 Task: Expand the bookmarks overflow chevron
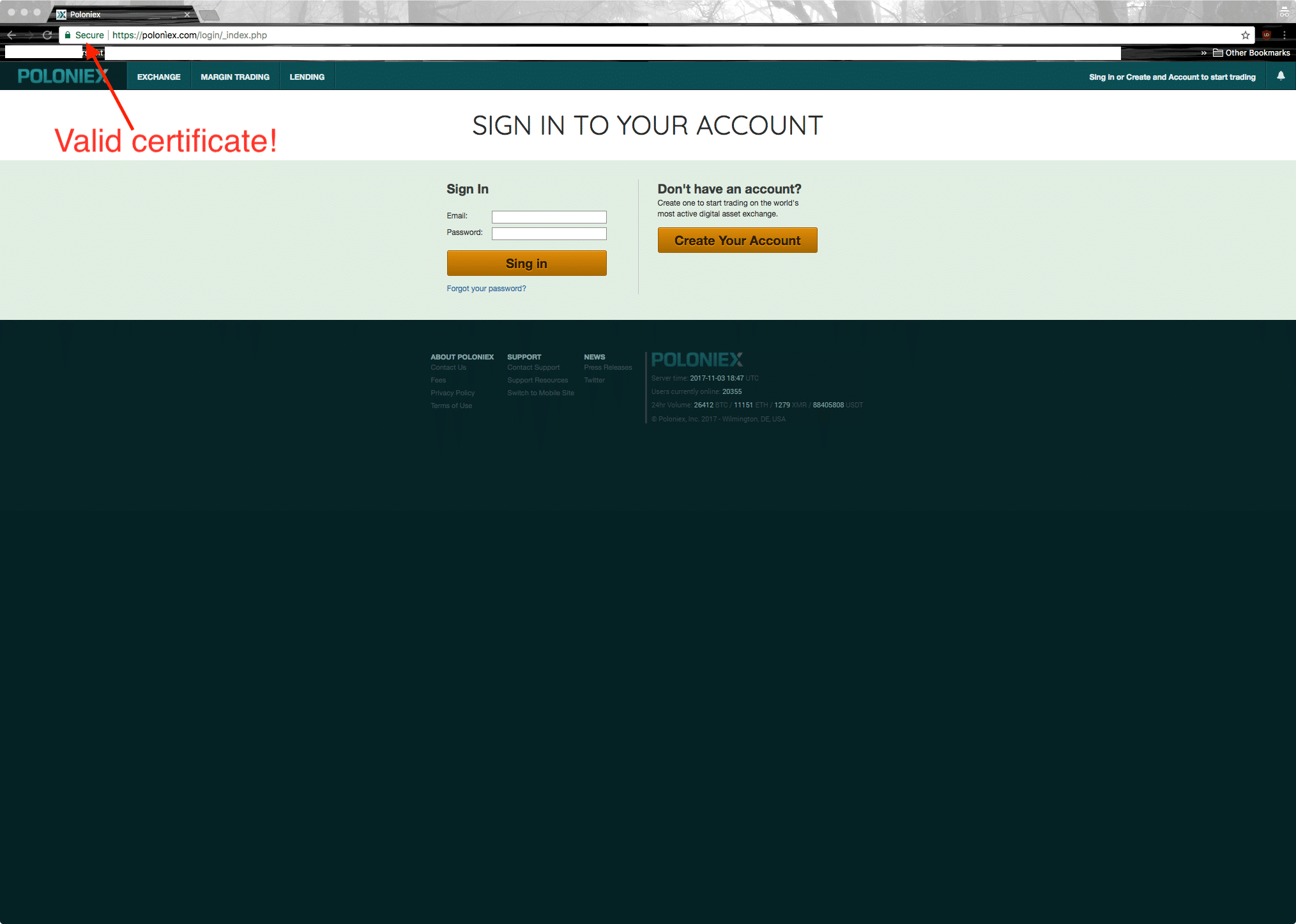tap(1203, 53)
